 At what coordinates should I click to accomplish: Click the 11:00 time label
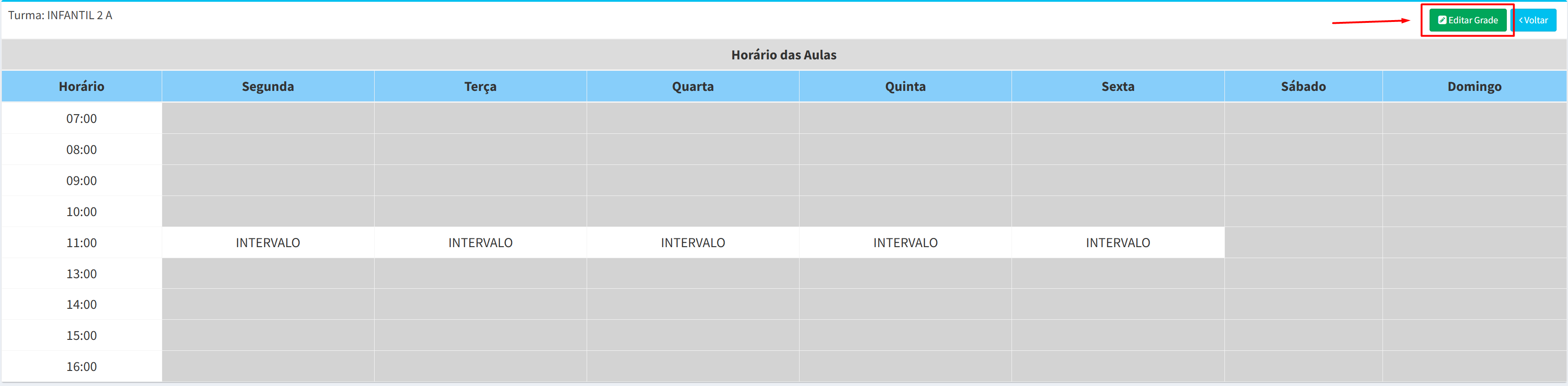click(x=82, y=243)
